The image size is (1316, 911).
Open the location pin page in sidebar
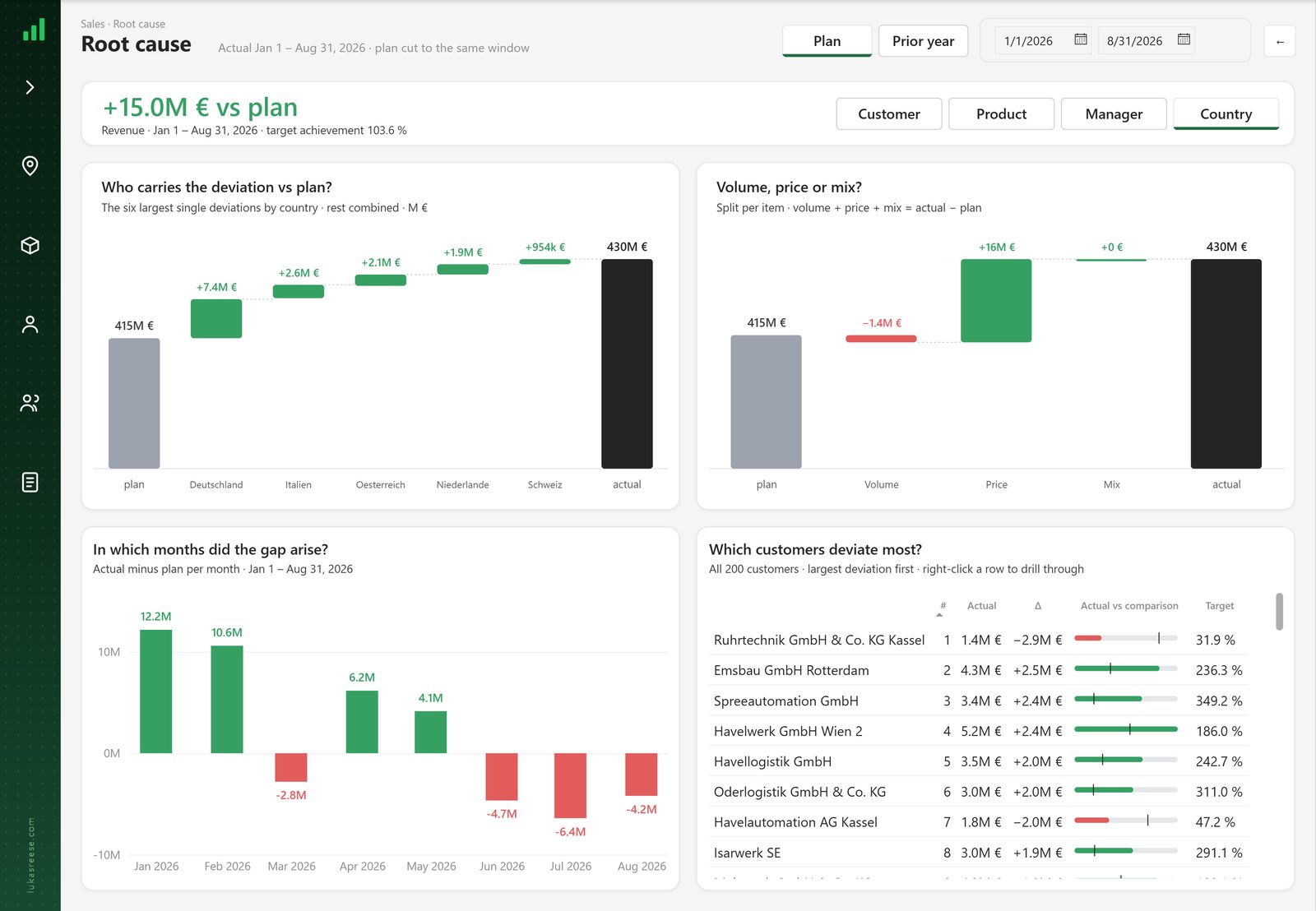click(x=30, y=166)
